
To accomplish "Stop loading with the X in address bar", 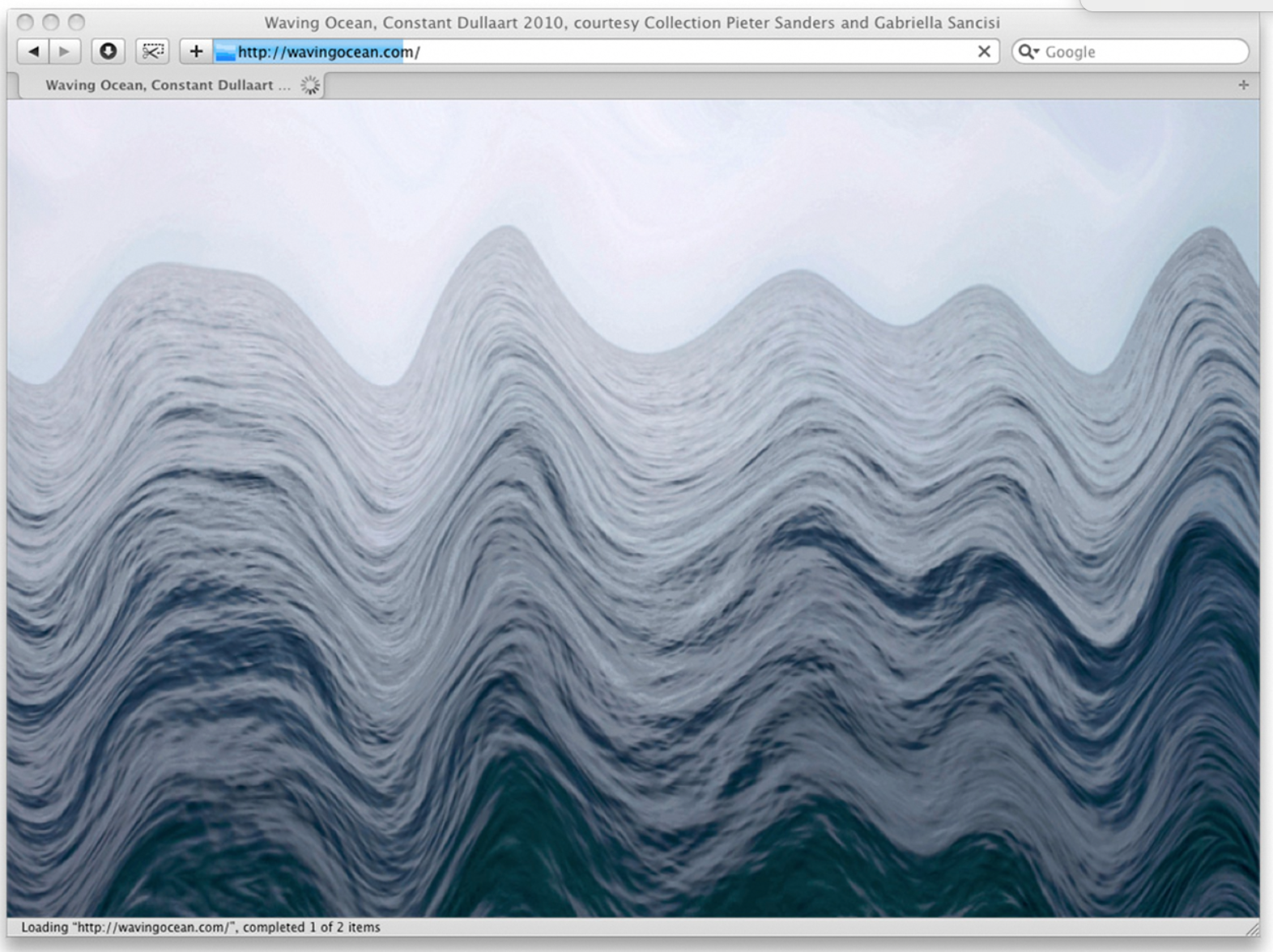I will pyautogui.click(x=984, y=52).
